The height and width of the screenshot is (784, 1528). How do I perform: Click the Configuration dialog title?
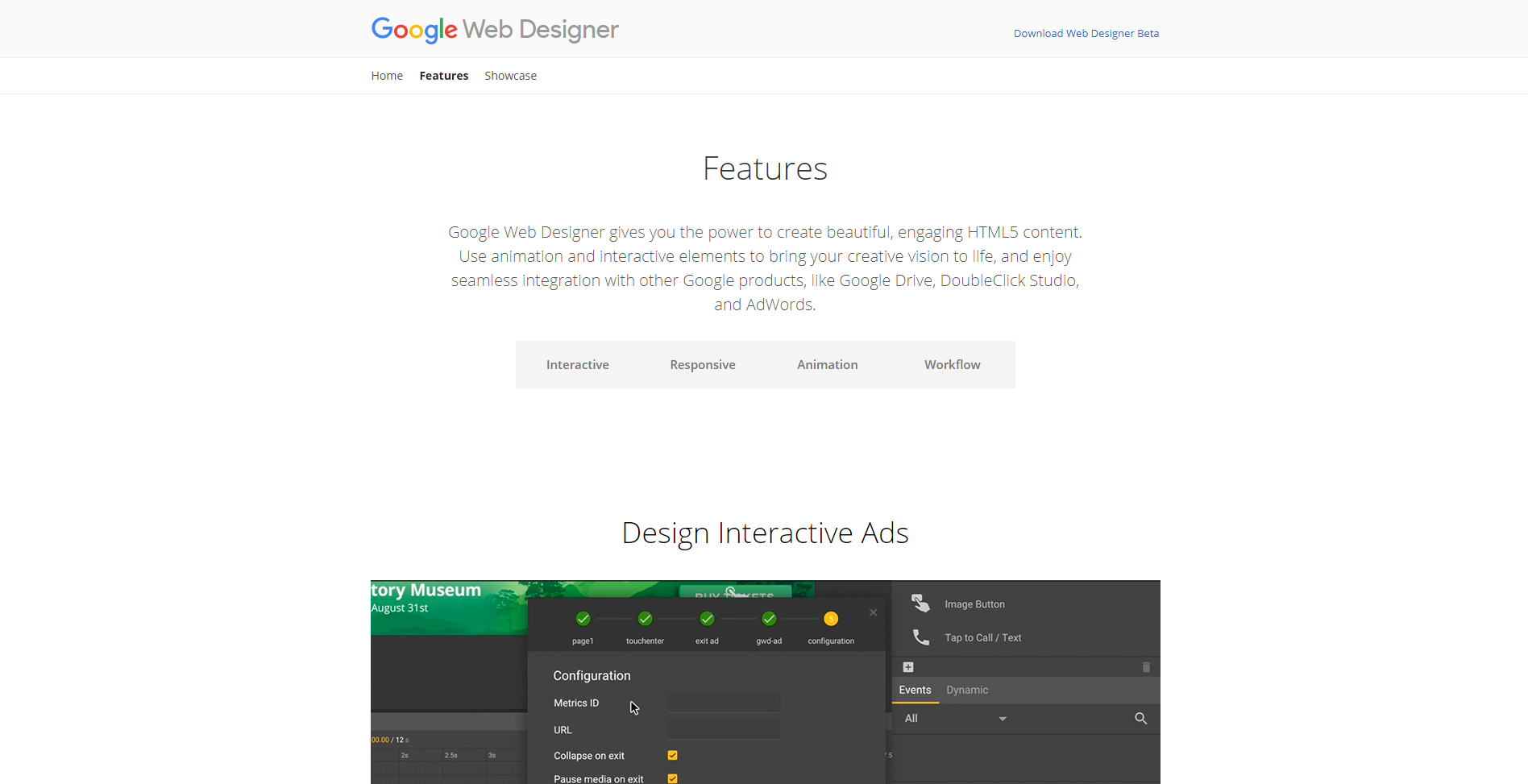coord(592,675)
